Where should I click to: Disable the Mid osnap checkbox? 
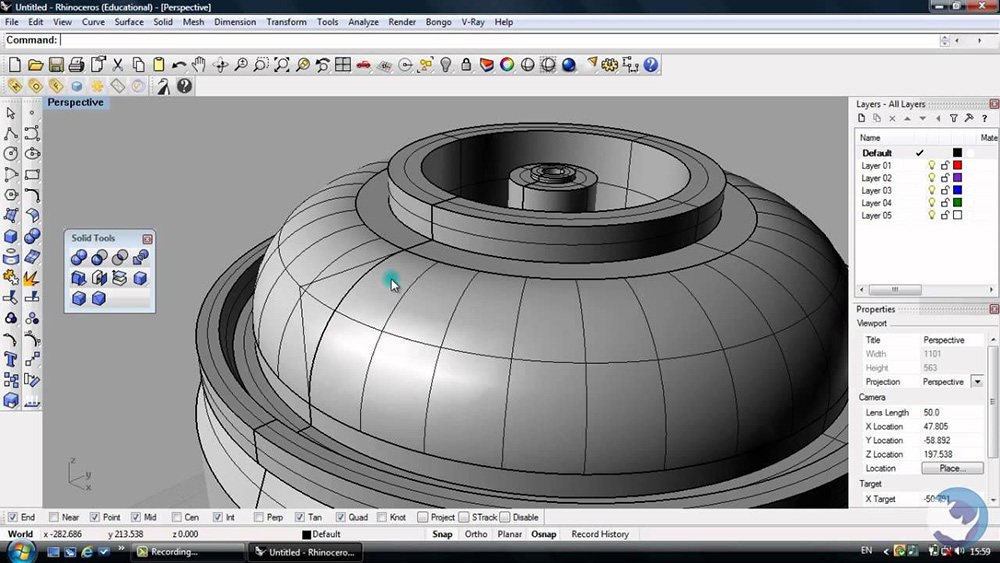(136, 517)
